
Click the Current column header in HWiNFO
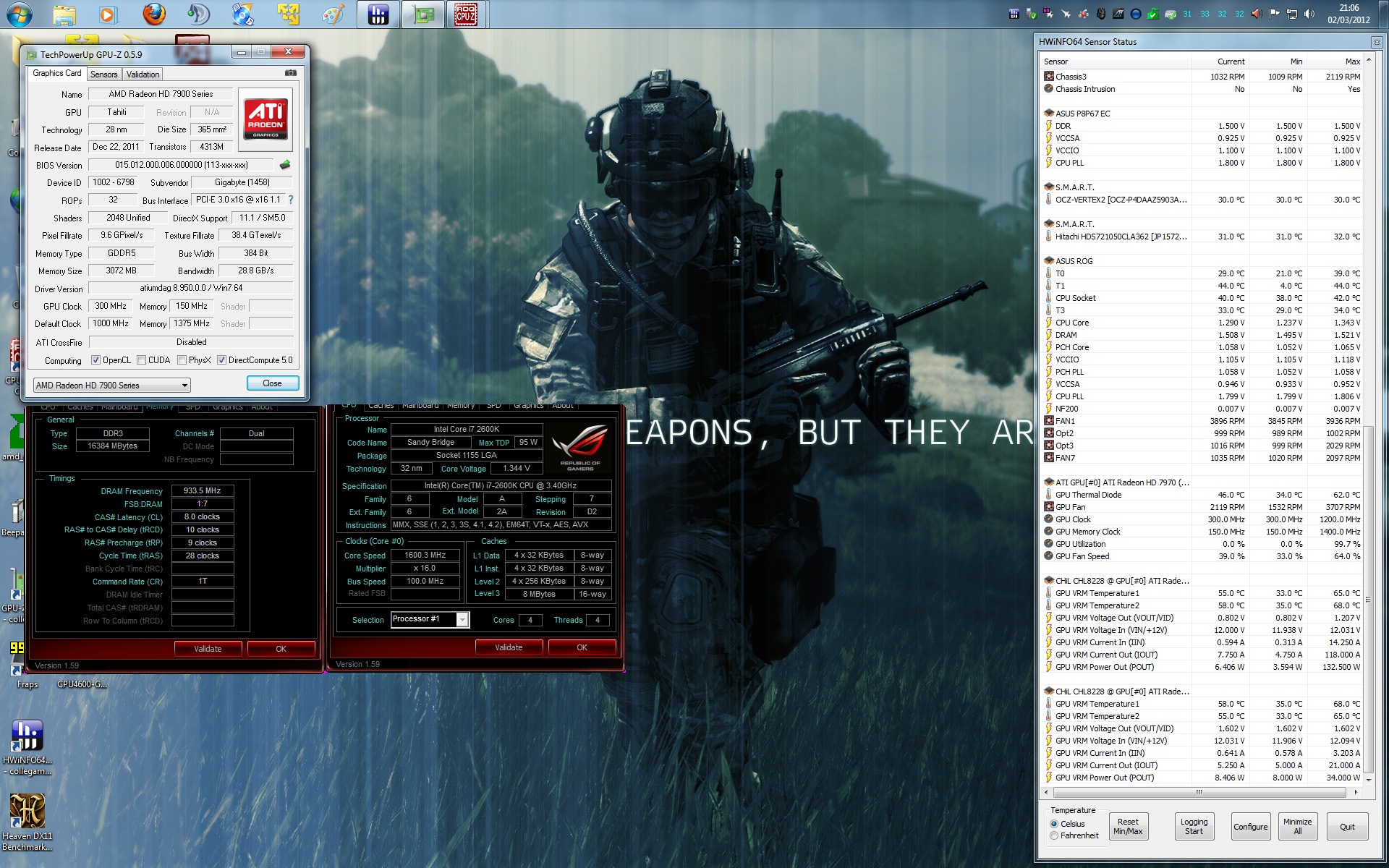click(x=1220, y=61)
